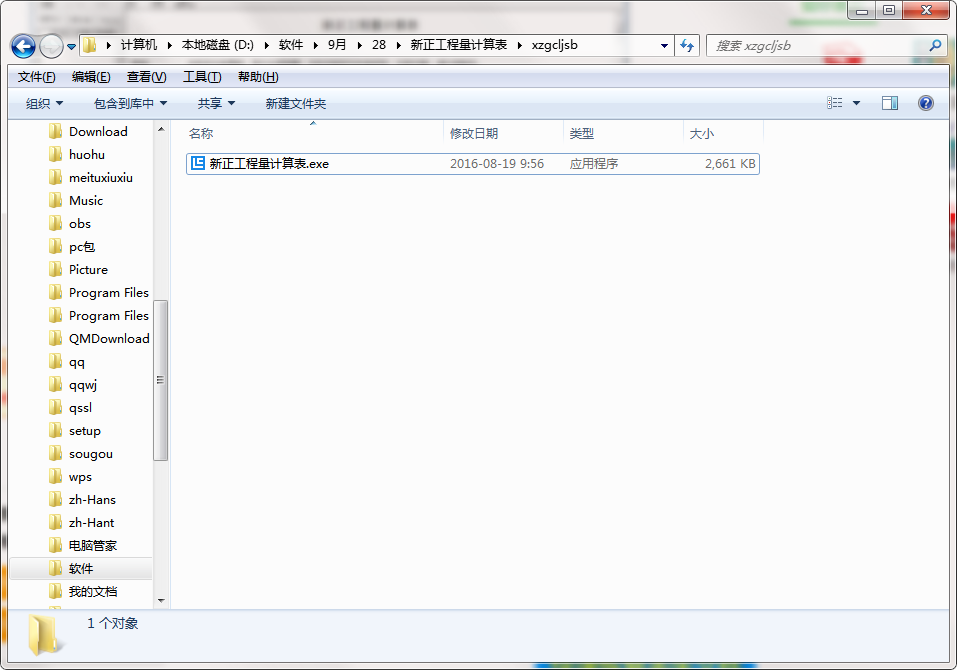957x670 pixels.
Task: Select the pc包 folder
Action: pos(82,247)
